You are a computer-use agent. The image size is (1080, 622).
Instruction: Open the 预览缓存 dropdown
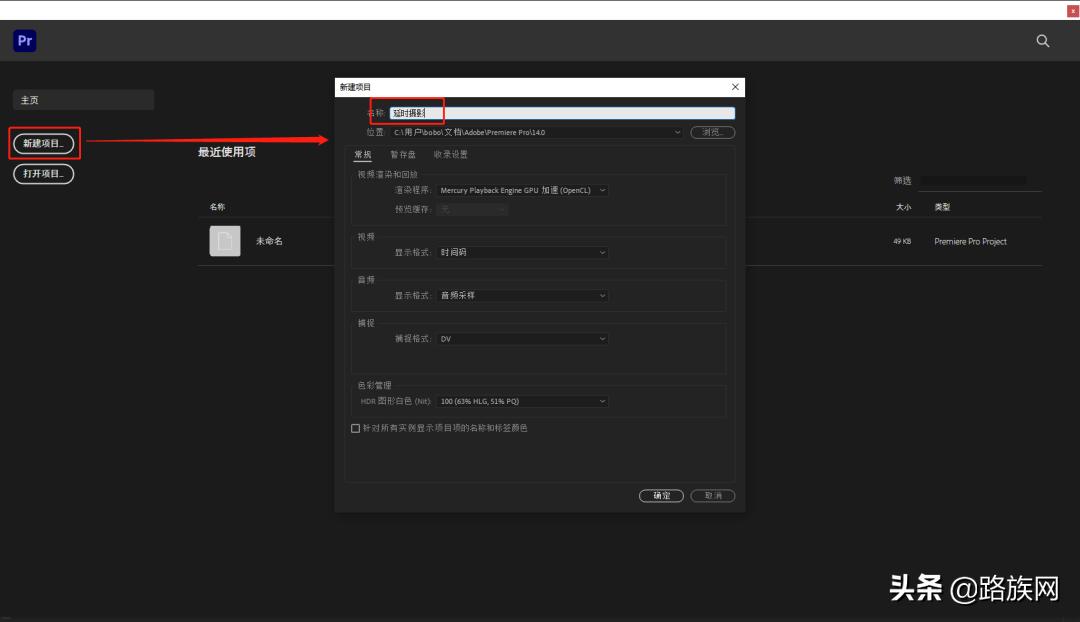(x=472, y=209)
